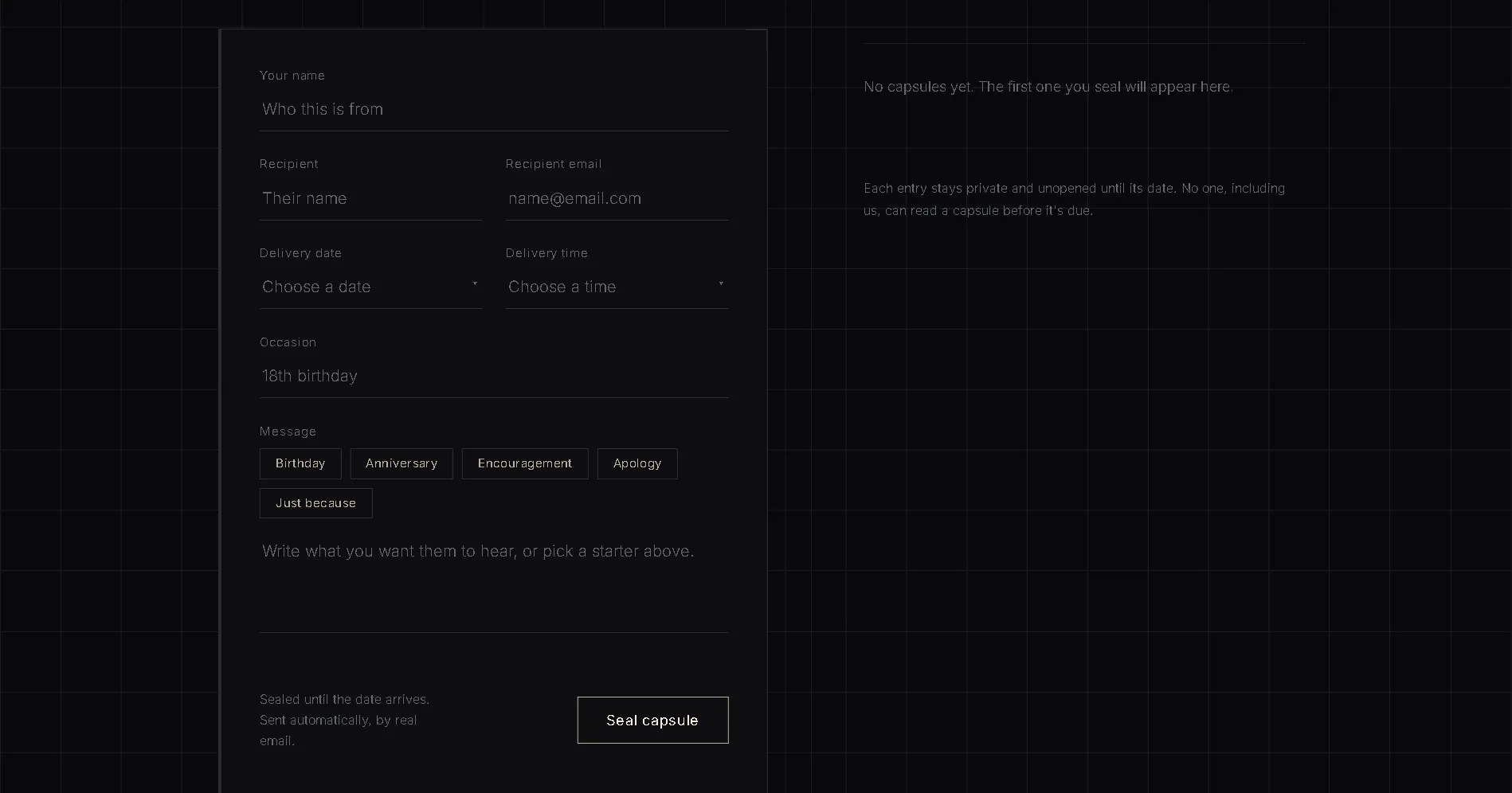Click the 'Message' label text
The width and height of the screenshot is (1512, 793).
point(288,432)
